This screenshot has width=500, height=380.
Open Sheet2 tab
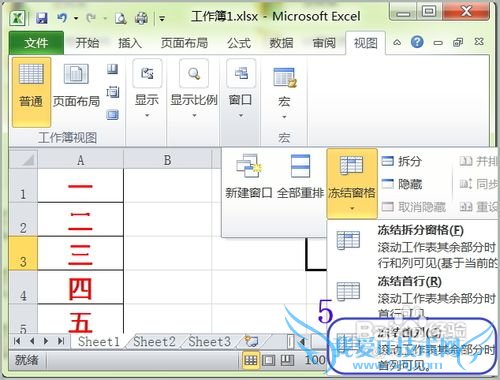(154, 341)
